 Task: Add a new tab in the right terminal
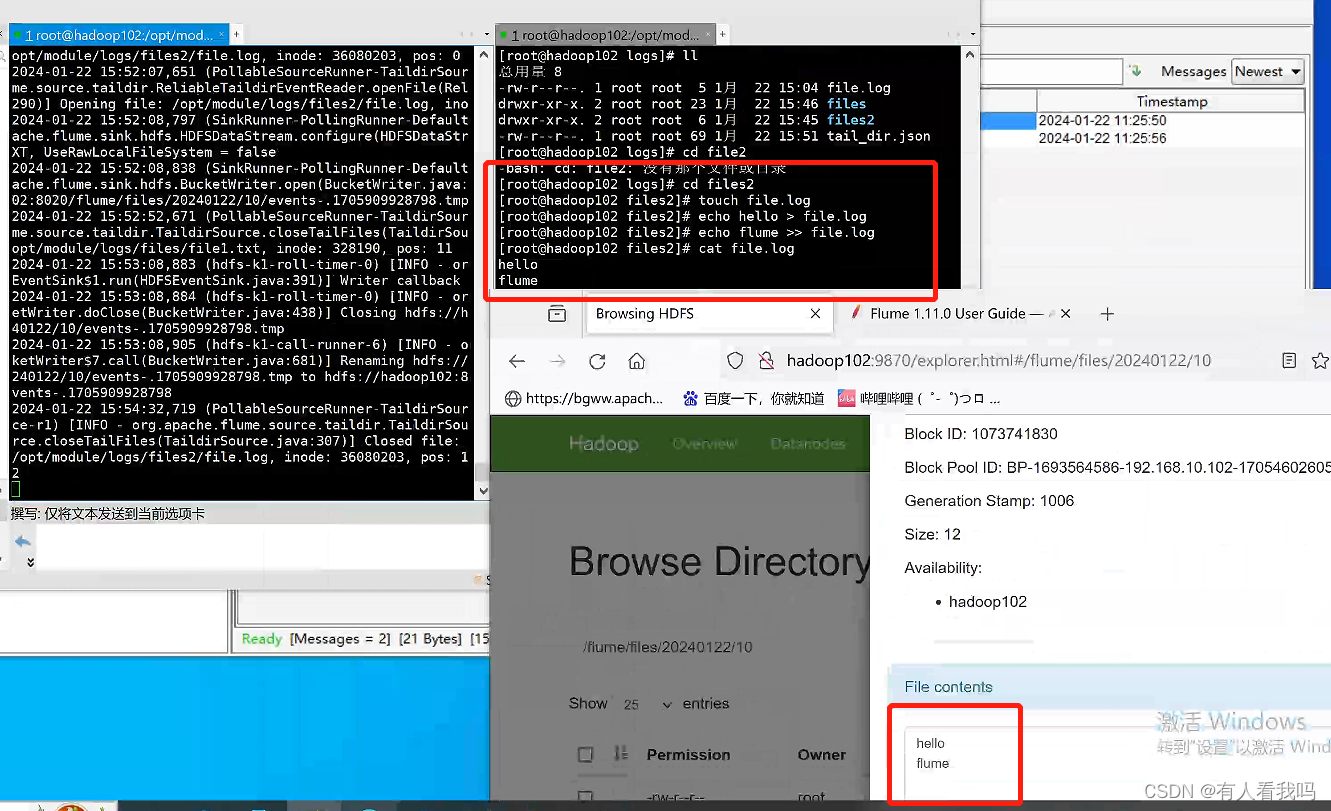(723, 34)
